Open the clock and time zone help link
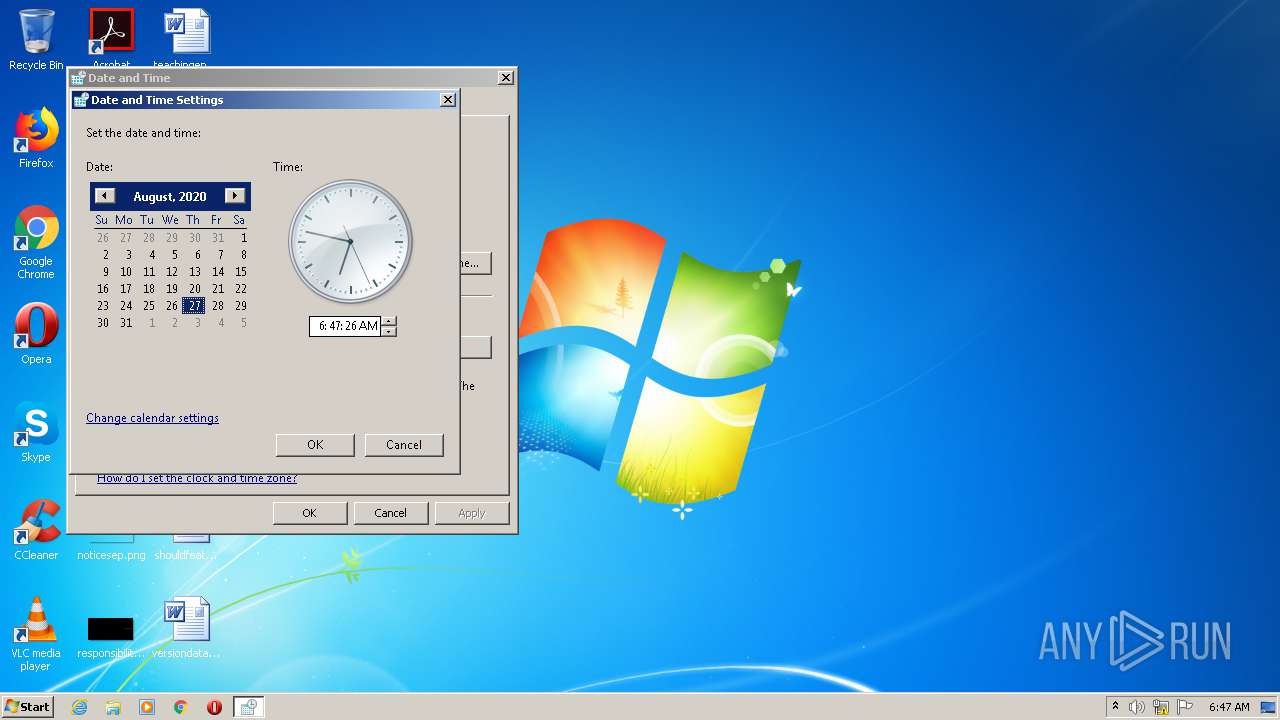1280x720 pixels. point(197,478)
